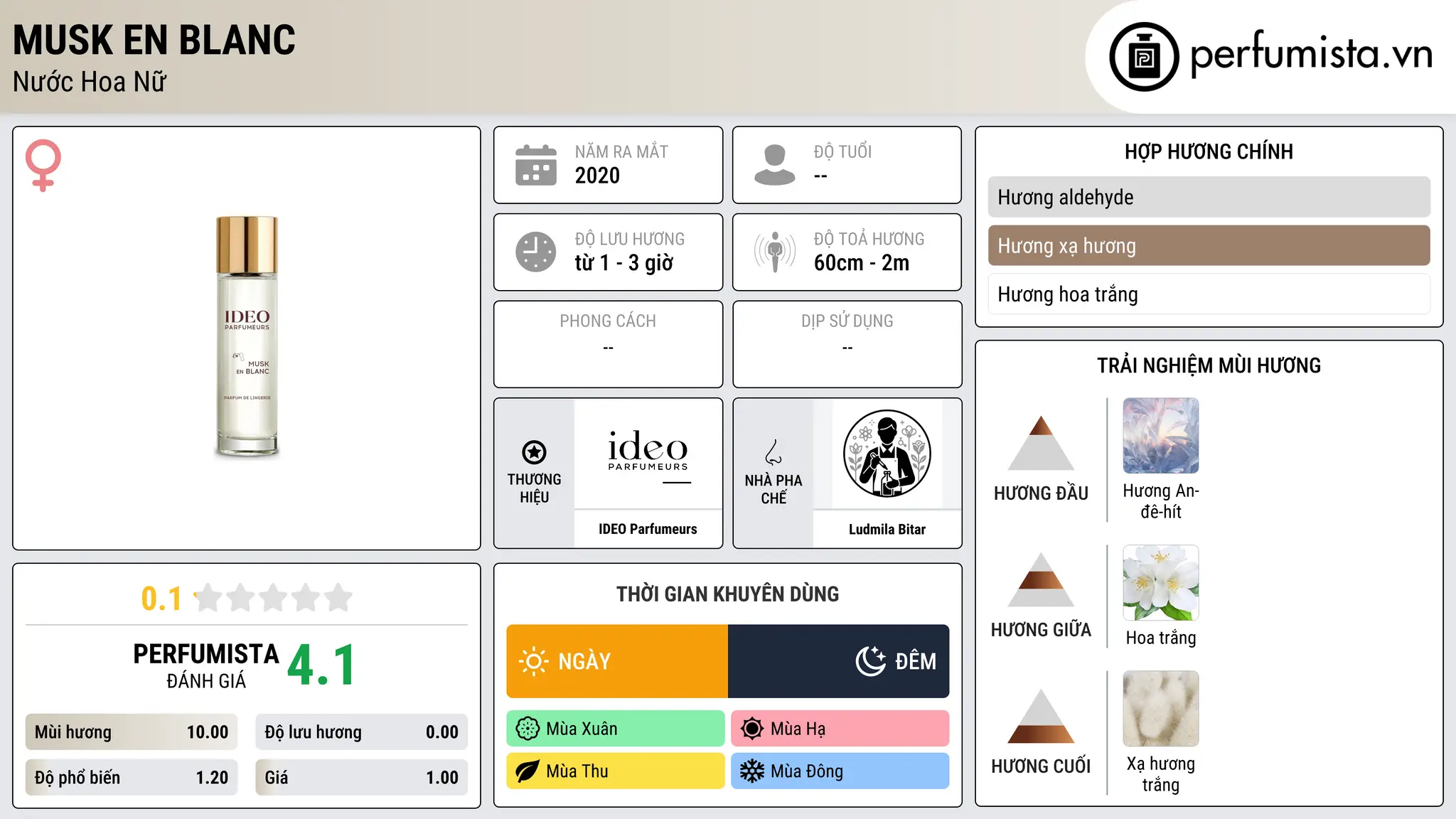This screenshot has width=1456, height=819.
Task: Click the Nước Hoa Nữ subtitle
Action: pyautogui.click(x=90, y=82)
